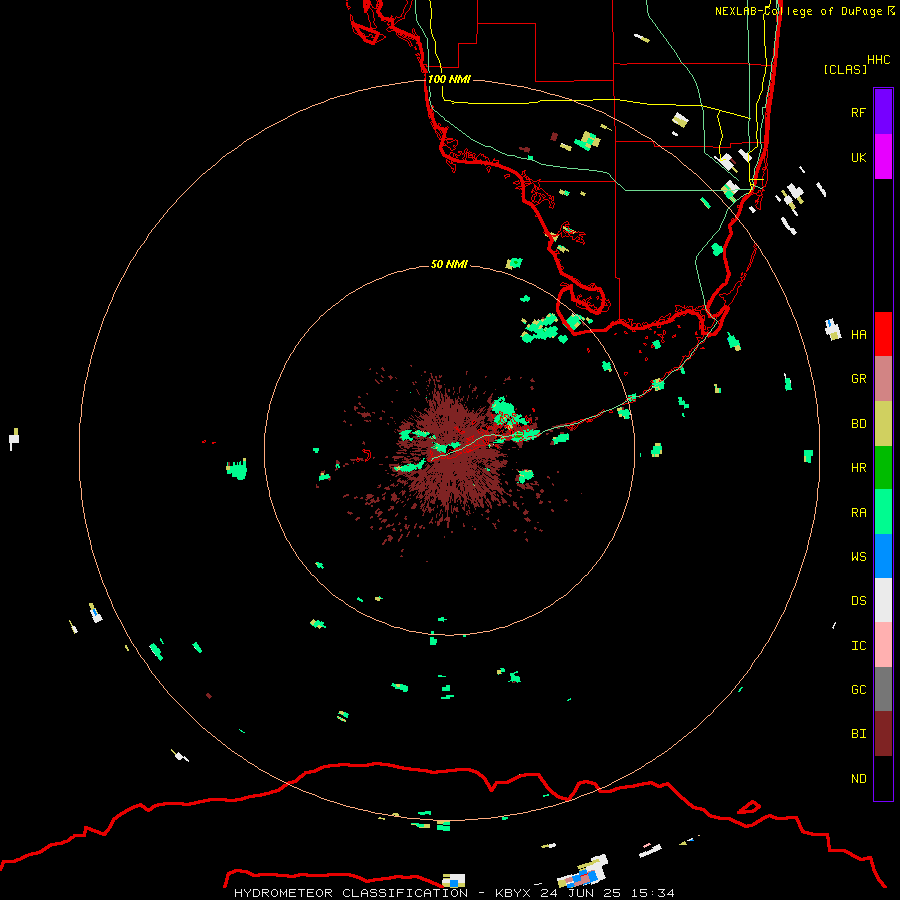Click the purple RF legend color swatch

[883, 112]
